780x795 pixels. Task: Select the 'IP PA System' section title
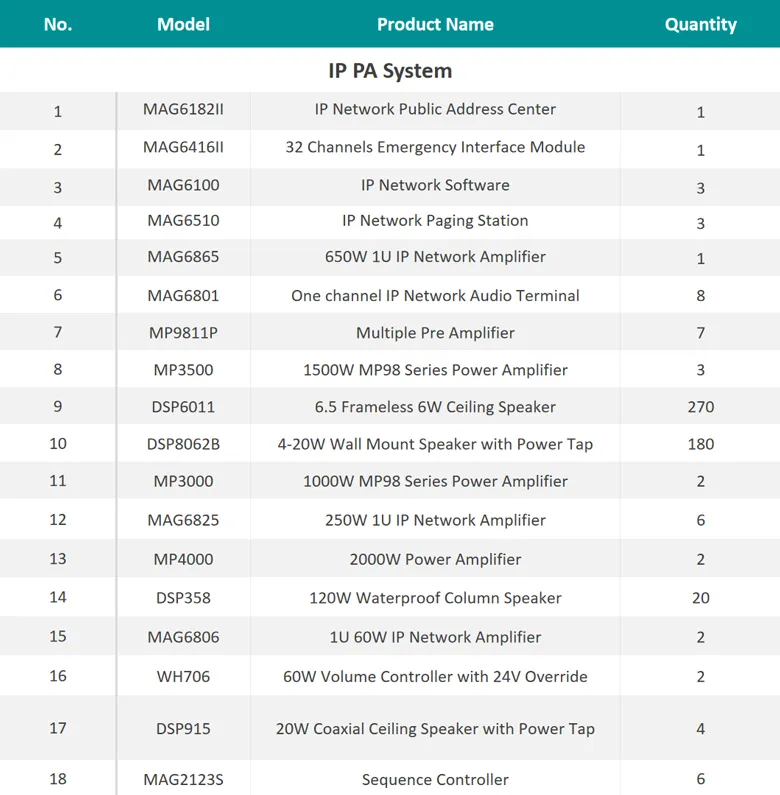pos(390,70)
